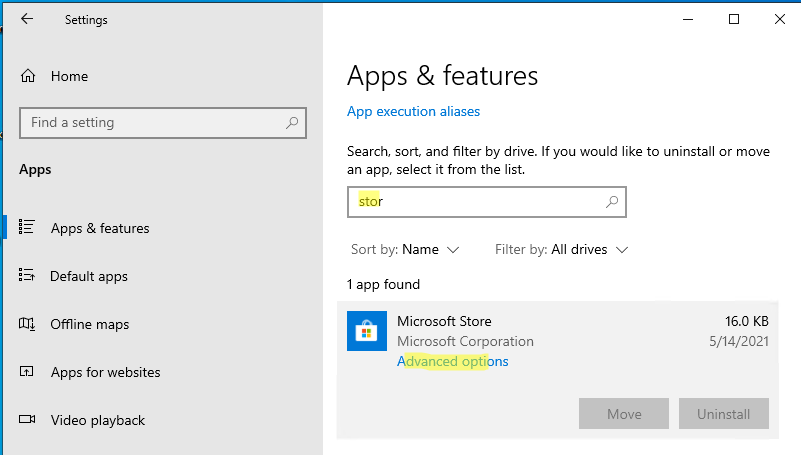The width and height of the screenshot is (801, 455).
Task: Open the 'Sort by: Name' dropdown
Action: 405,250
